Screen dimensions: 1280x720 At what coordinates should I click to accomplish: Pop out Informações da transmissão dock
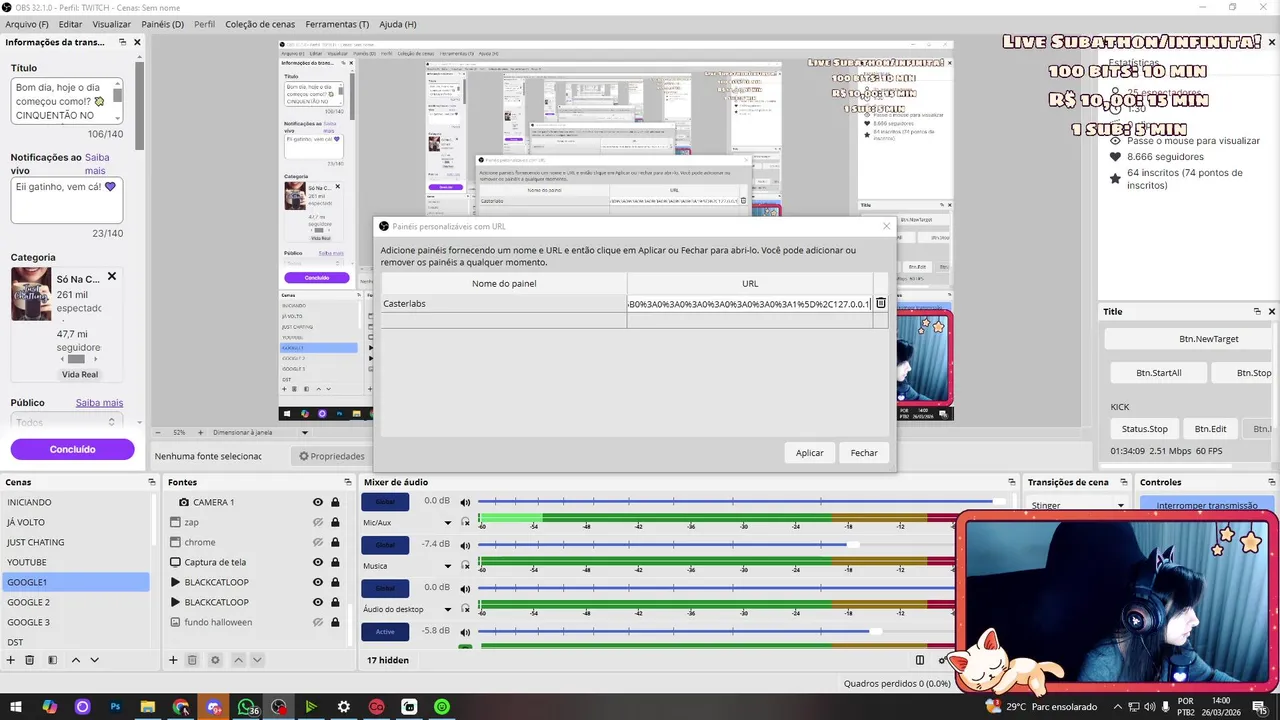point(122,42)
